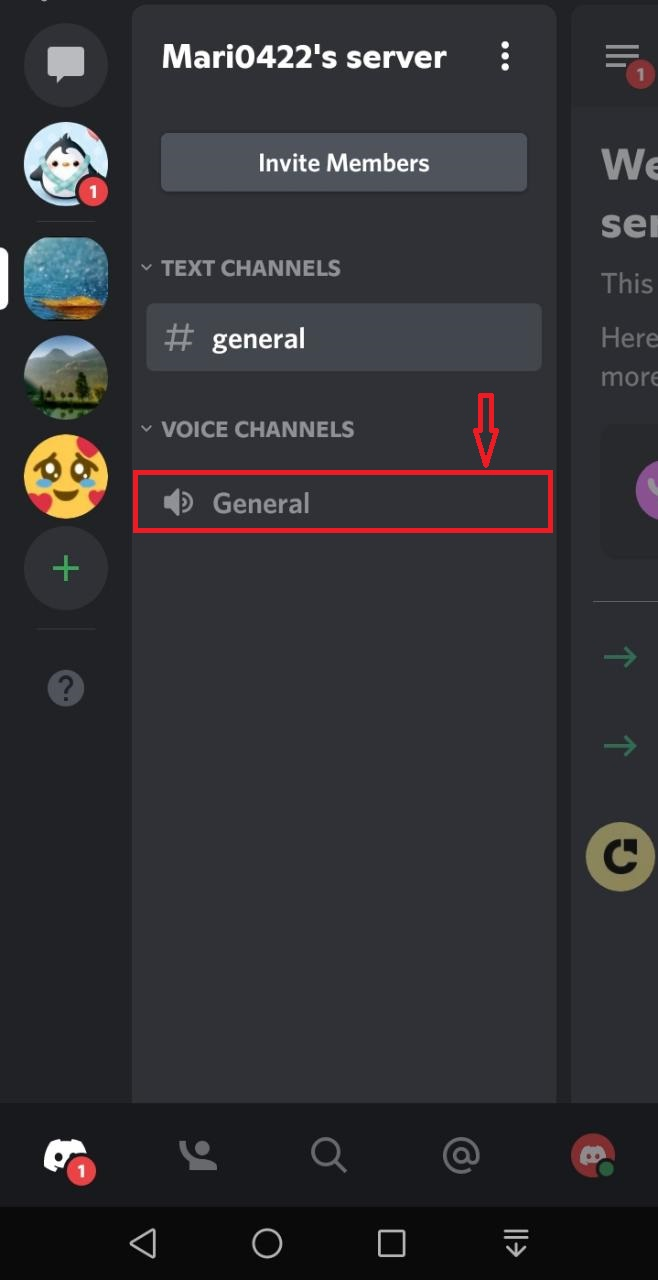658x1280 pixels.
Task: Collapse the VOICE CHANNELS category
Action: point(146,428)
